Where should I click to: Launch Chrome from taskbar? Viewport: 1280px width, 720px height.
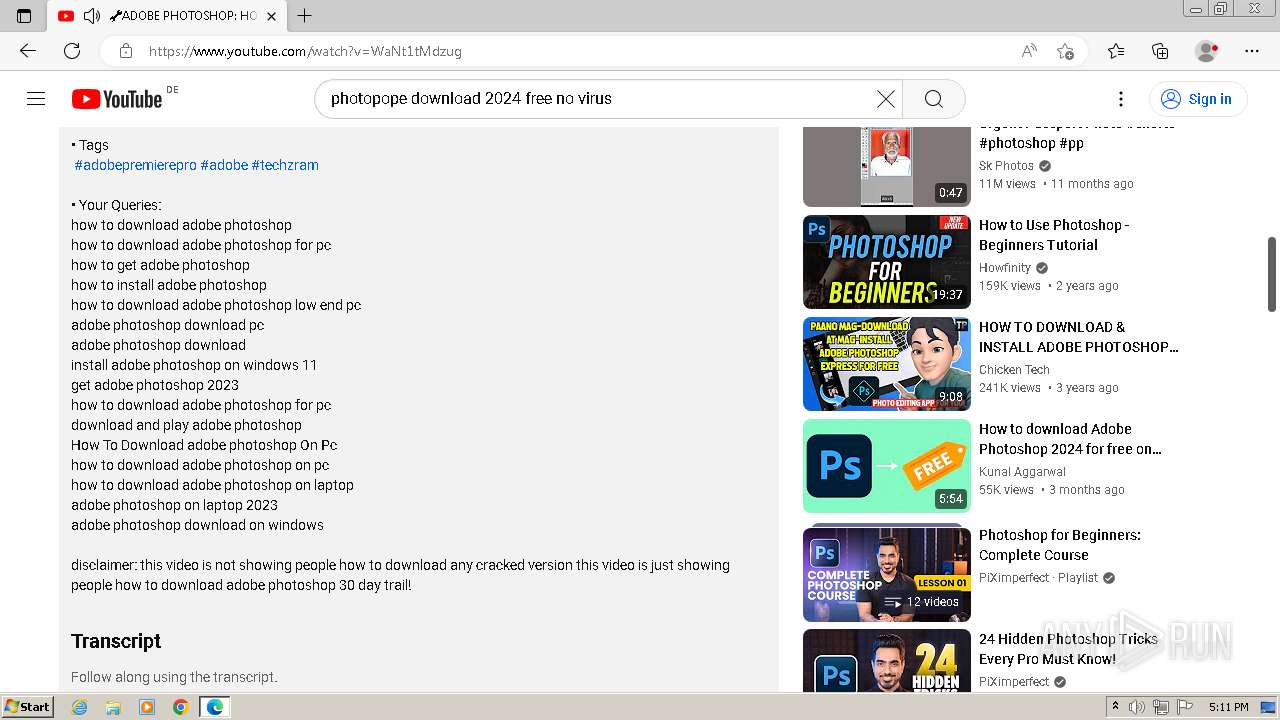pos(181,707)
